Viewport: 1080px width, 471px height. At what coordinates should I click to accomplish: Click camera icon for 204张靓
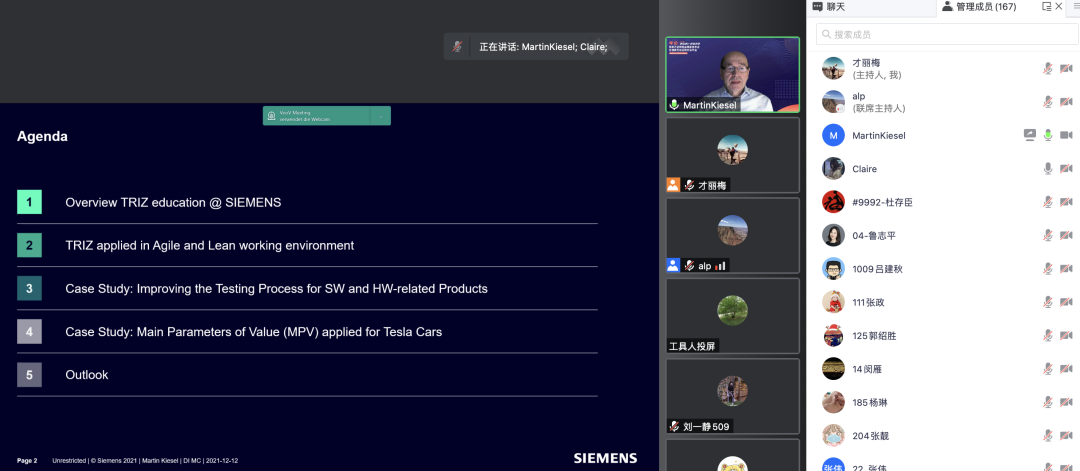tap(1066, 435)
